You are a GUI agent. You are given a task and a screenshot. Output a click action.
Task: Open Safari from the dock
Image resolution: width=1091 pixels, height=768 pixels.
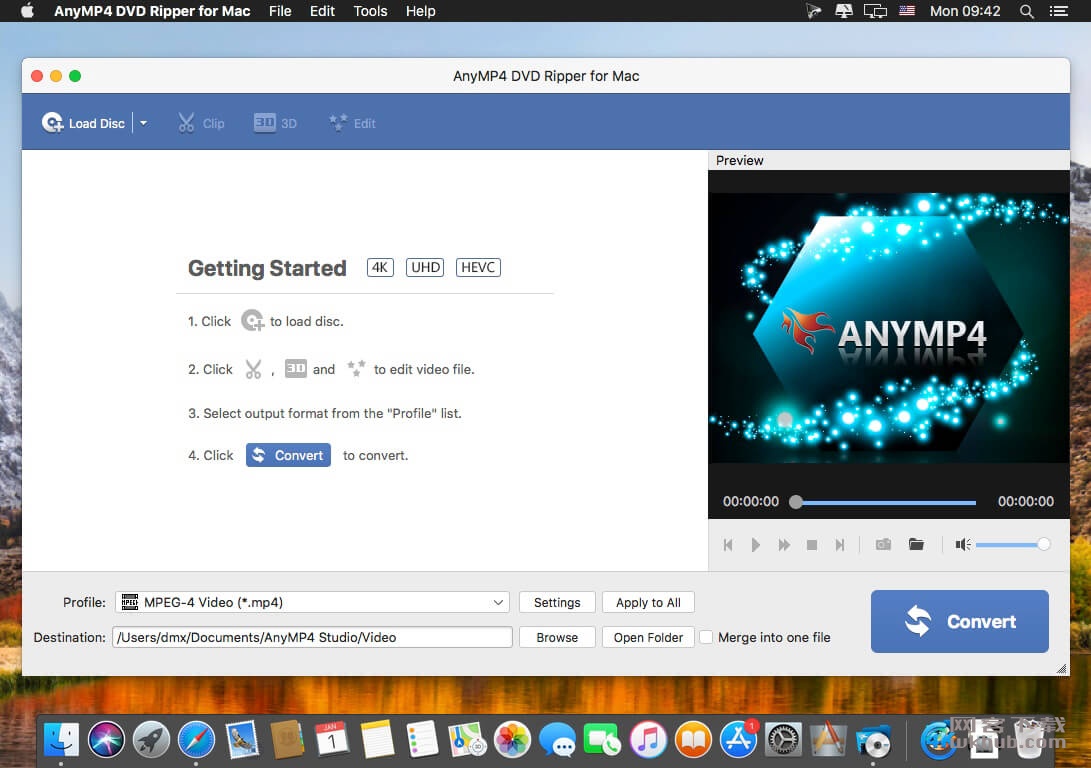(x=196, y=739)
